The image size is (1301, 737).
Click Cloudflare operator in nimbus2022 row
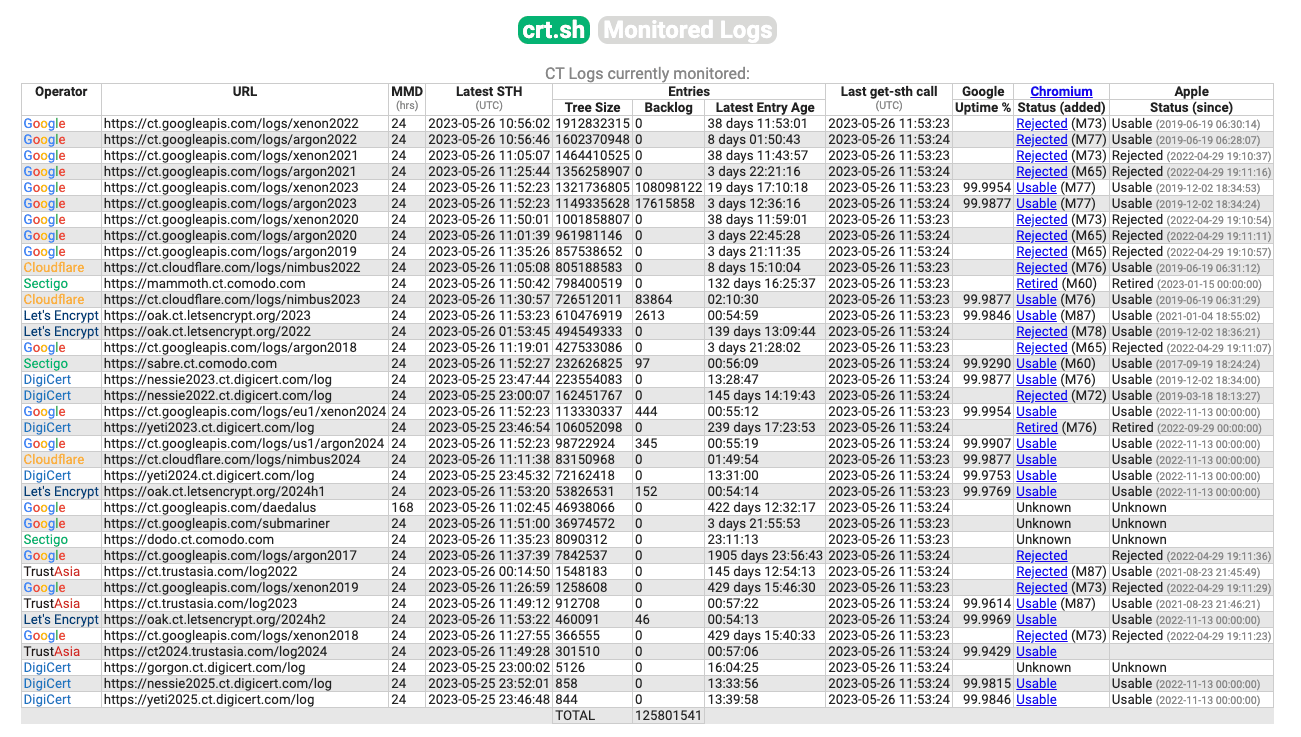coord(54,267)
